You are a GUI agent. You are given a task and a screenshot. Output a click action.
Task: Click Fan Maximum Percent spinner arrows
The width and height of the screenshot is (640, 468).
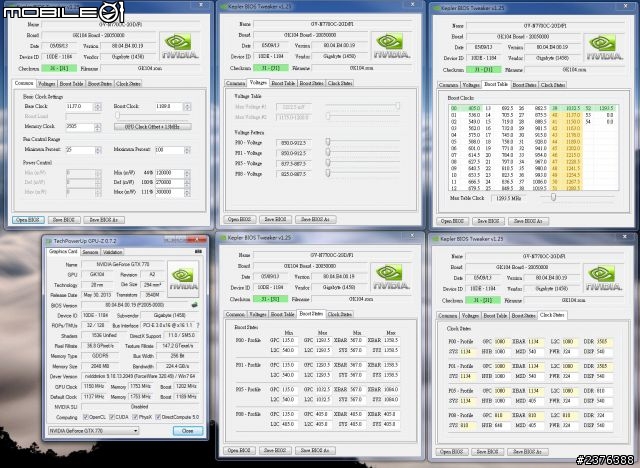[x=187, y=150]
